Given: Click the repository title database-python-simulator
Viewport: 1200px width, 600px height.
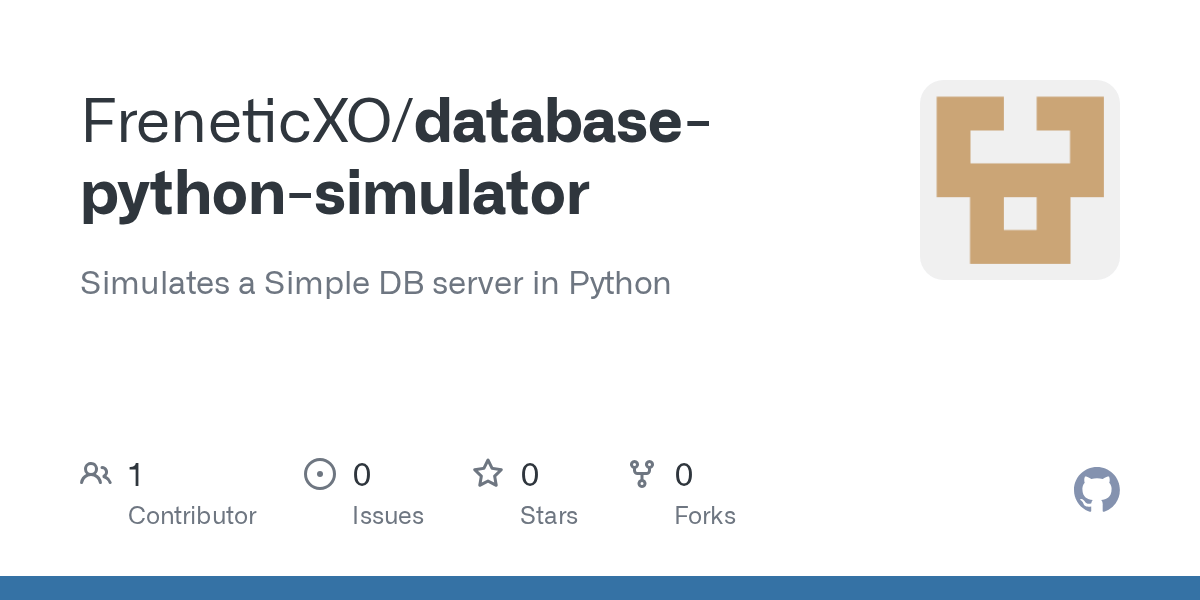Looking at the screenshot, I should 396,157.
